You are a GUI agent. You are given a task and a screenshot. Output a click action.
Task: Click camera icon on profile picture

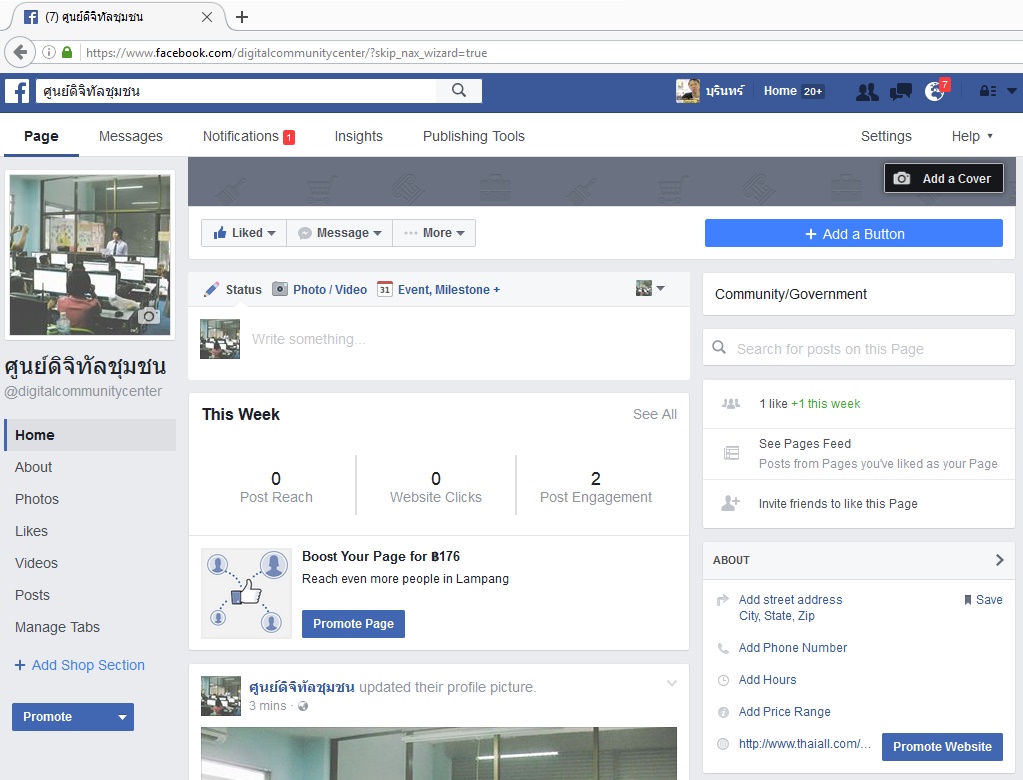click(149, 316)
